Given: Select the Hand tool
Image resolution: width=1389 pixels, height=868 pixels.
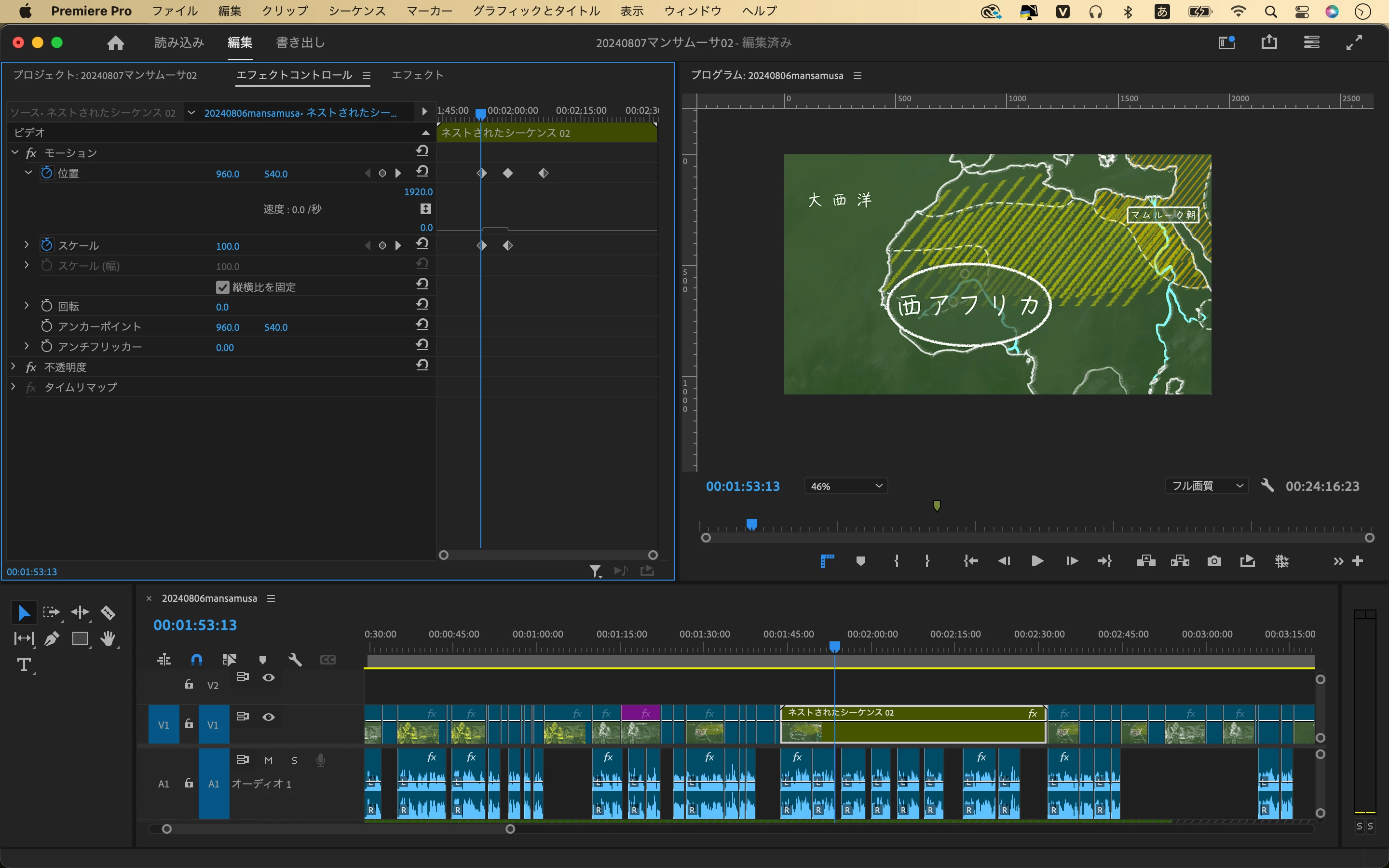Looking at the screenshot, I should [x=108, y=639].
